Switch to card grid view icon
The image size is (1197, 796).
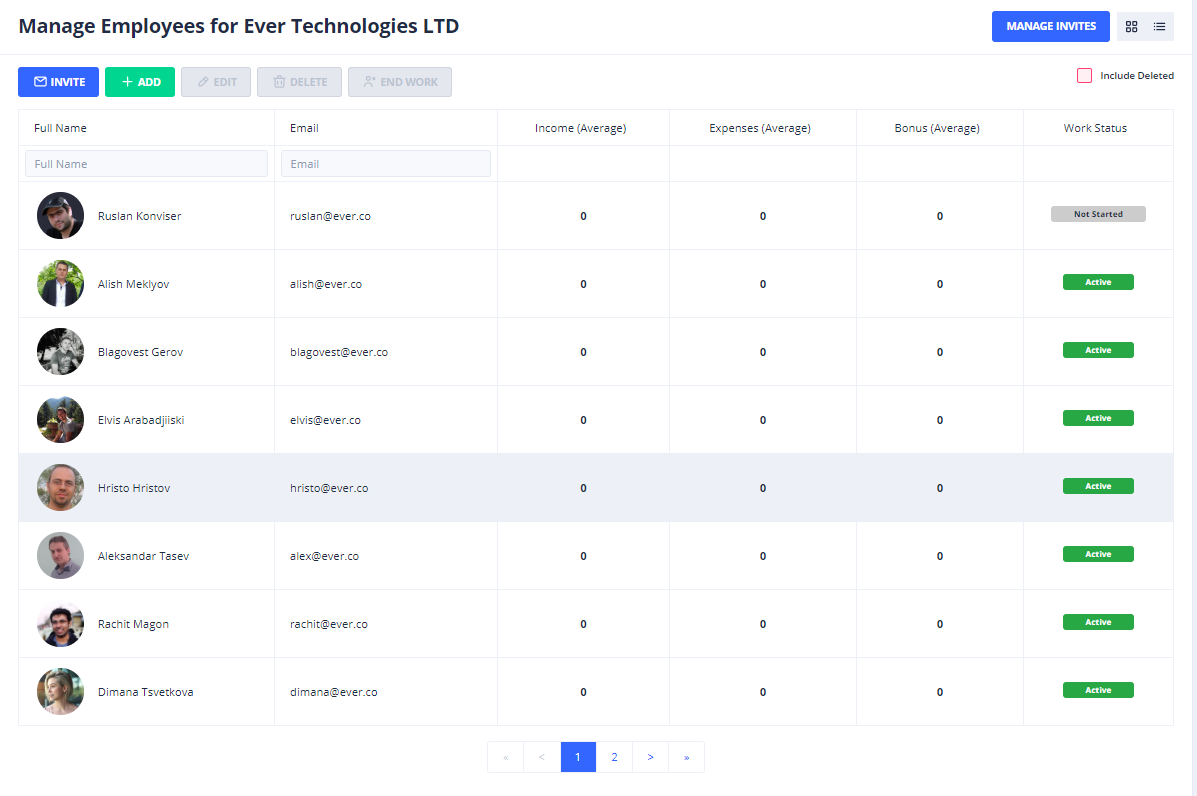(x=1132, y=27)
